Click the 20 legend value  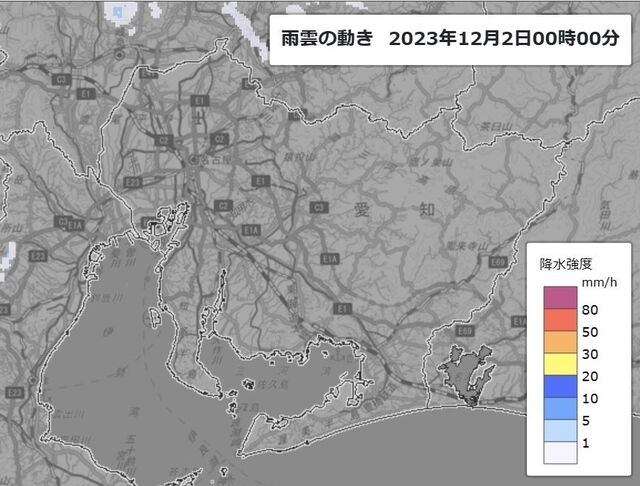click(x=590, y=376)
